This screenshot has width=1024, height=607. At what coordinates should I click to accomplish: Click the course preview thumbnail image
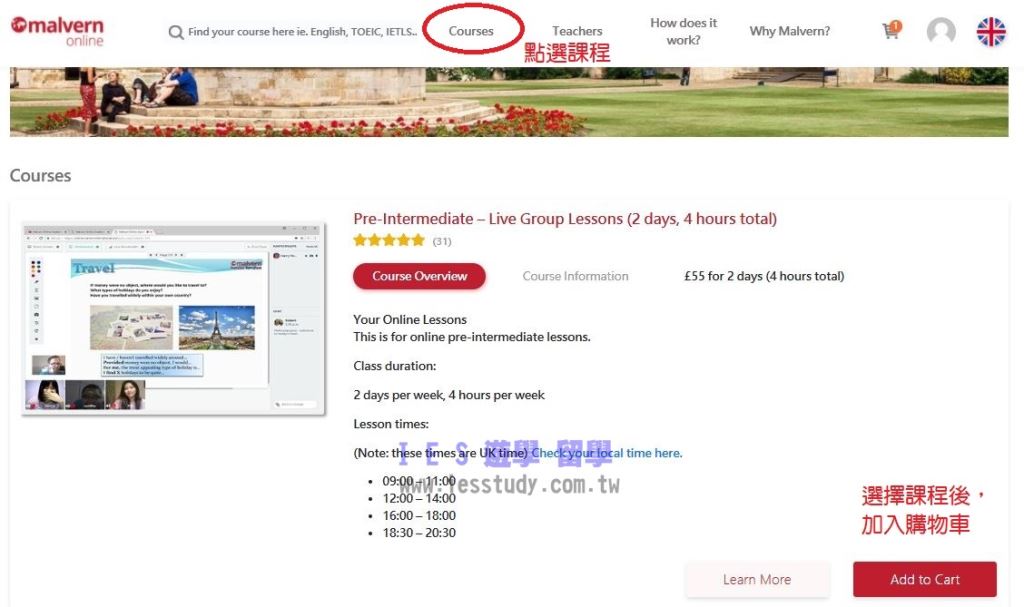point(173,319)
